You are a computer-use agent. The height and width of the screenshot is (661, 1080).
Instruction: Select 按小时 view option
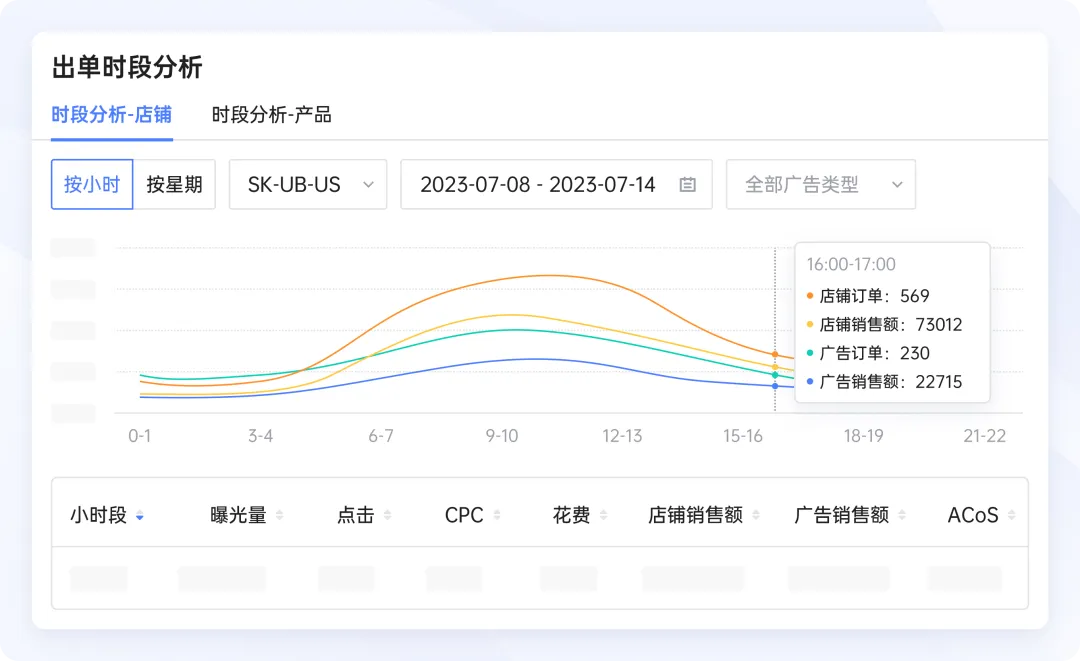(x=92, y=185)
